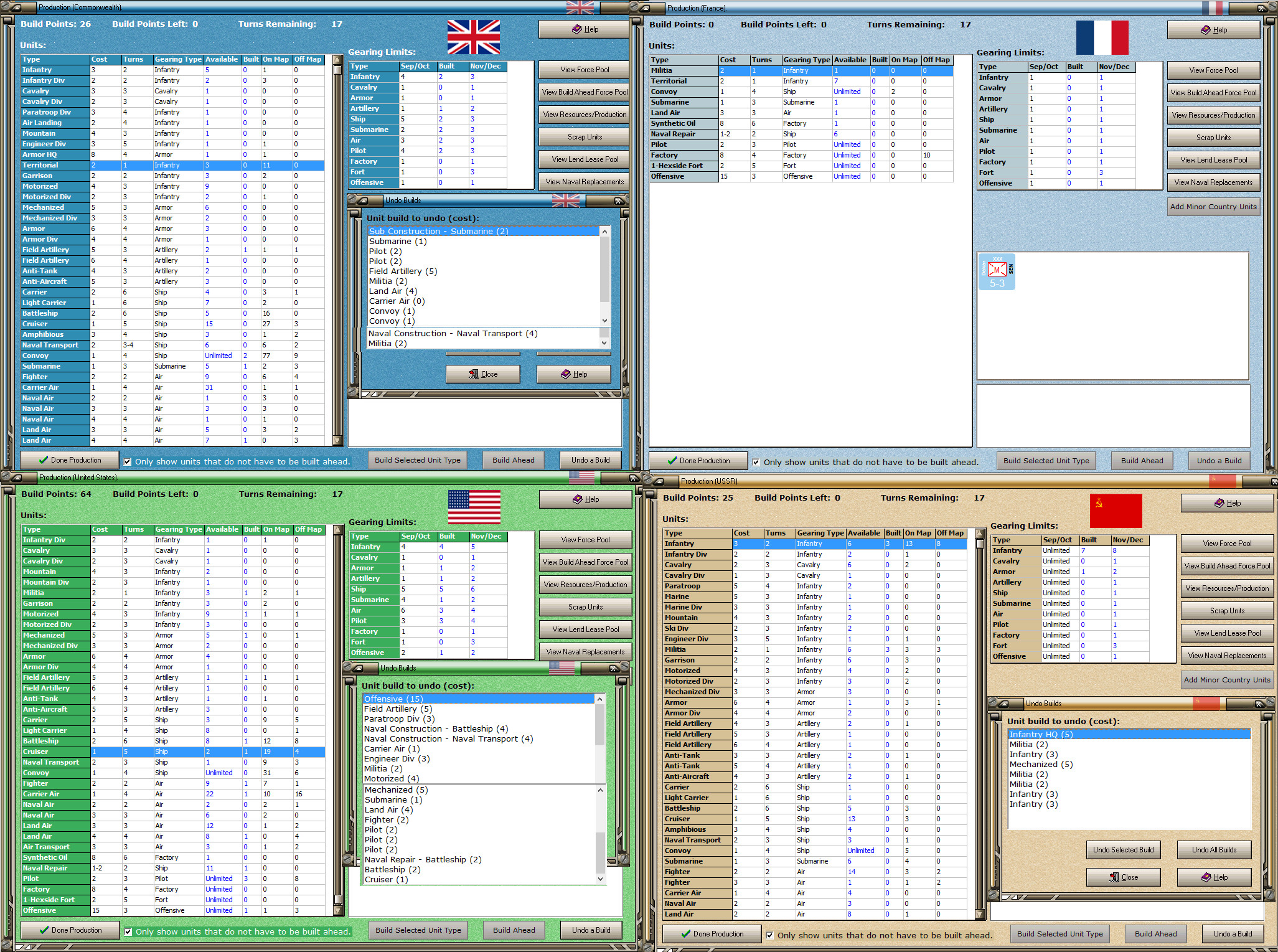Select the Battleship row in Commonwealth units table
The image size is (1278, 952).
173,314
